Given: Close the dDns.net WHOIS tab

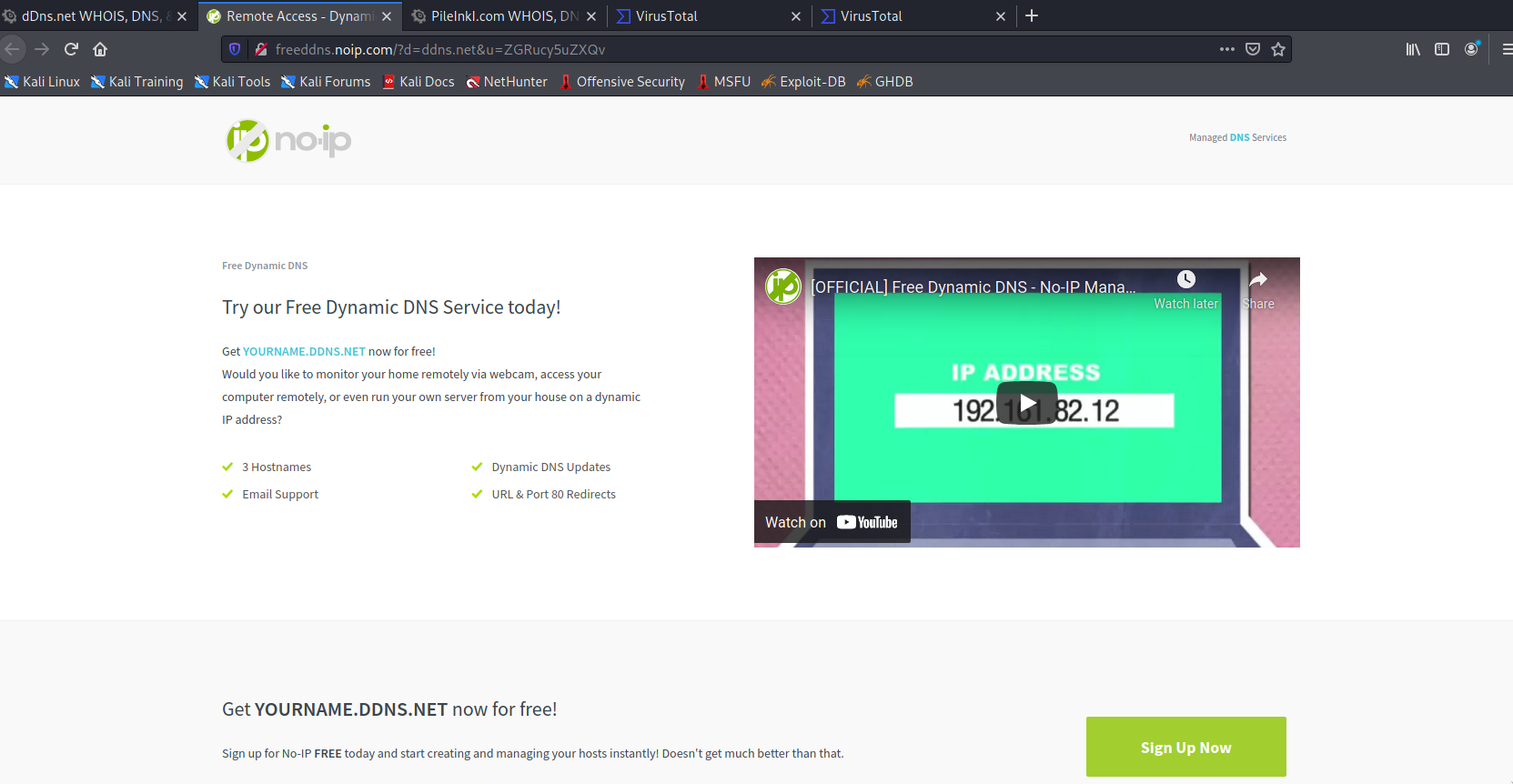Looking at the screenshot, I should (182, 16).
